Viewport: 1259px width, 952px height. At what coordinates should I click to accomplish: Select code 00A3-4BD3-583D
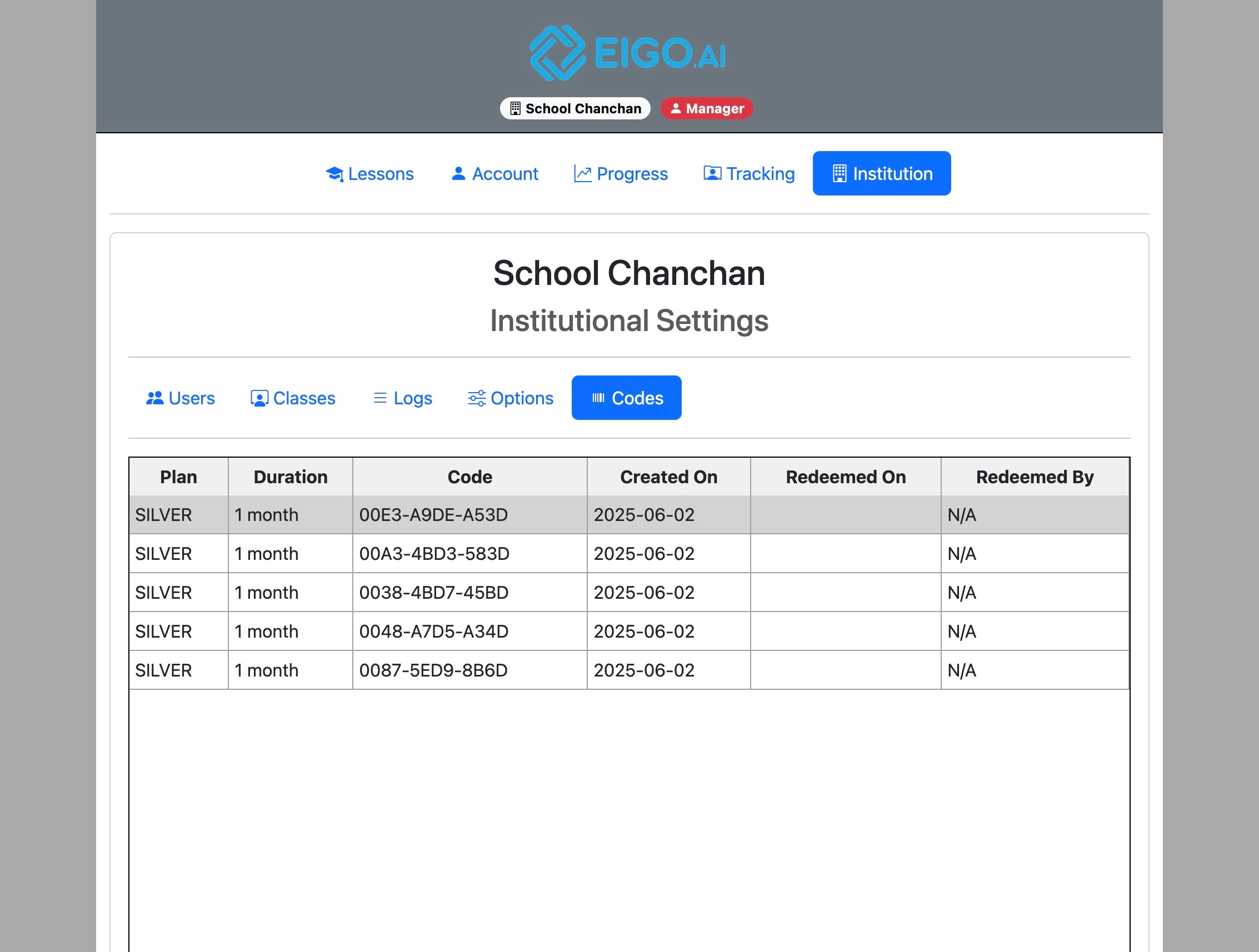(434, 554)
